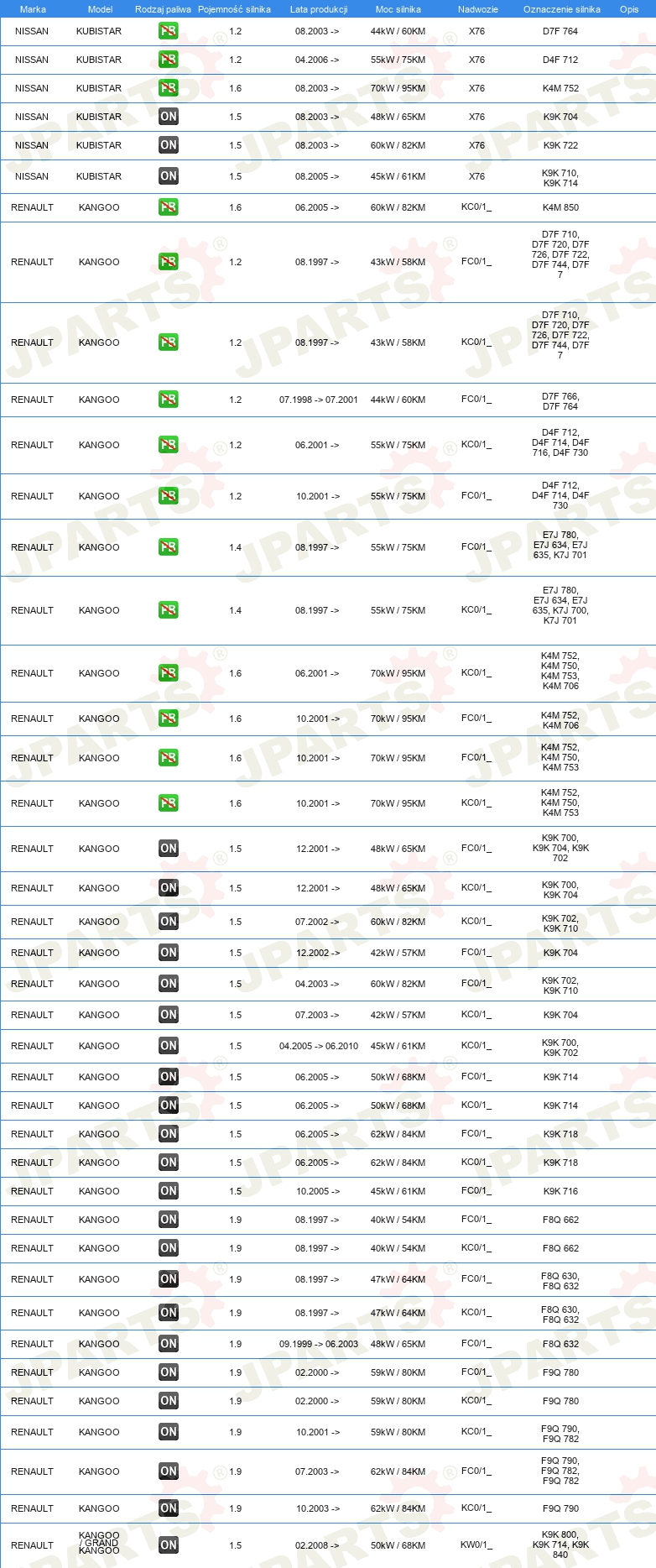Viewport: 656px width, 1568px height.
Task: Click the Nadwozie column header
Action: (478, 9)
